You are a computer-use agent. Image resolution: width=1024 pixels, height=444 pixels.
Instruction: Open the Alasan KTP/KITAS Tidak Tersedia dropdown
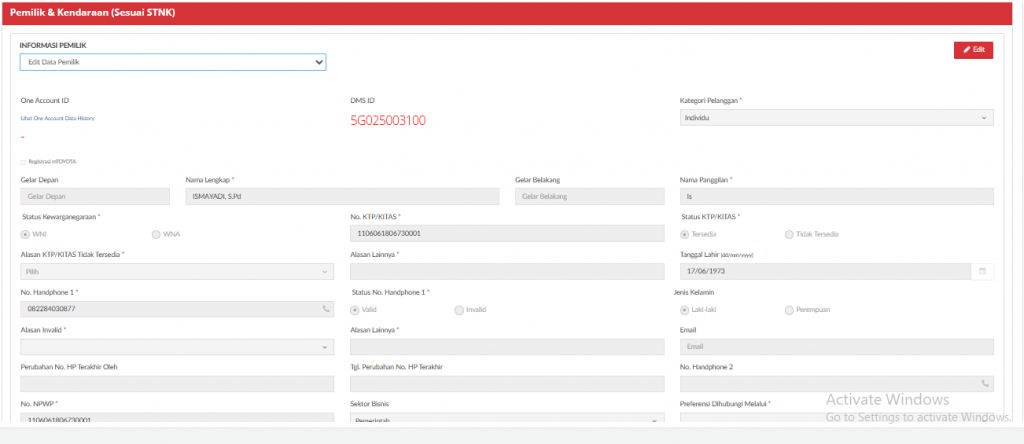(177, 272)
